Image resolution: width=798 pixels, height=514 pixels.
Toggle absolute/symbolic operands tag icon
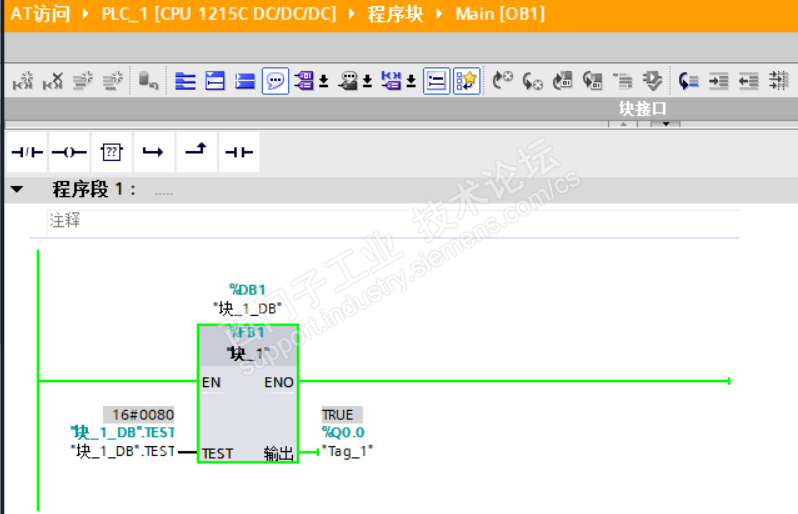(304, 81)
